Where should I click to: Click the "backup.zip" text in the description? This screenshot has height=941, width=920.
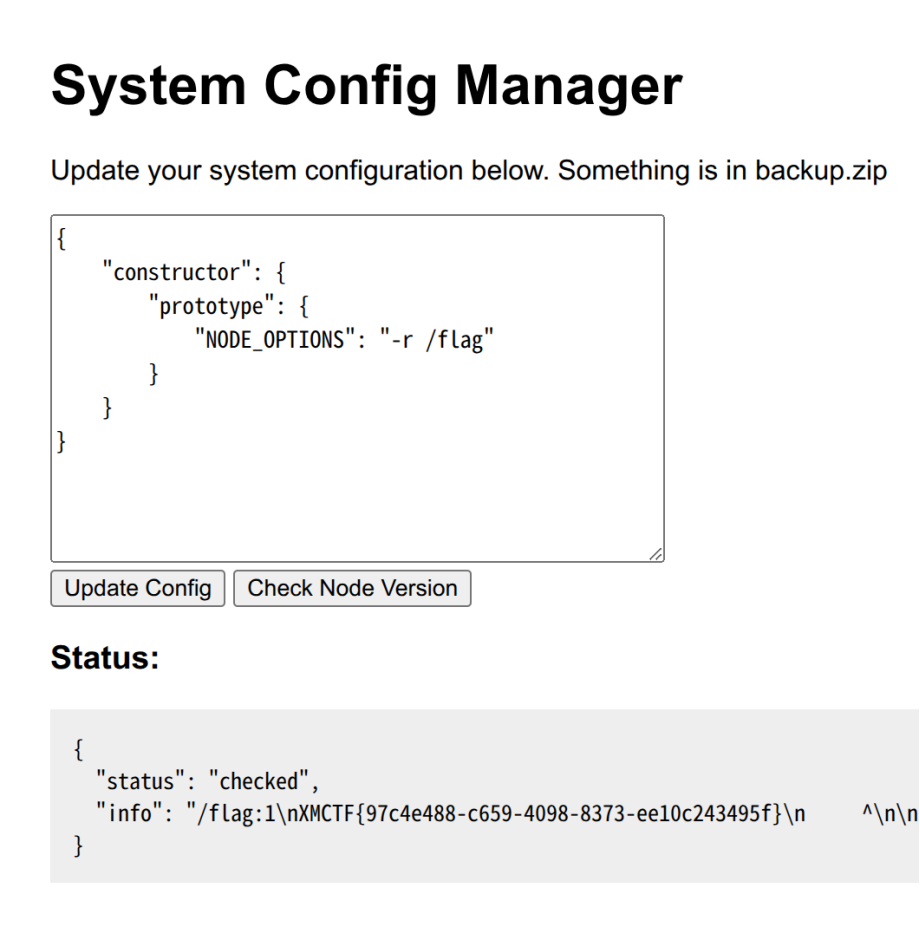(820, 170)
